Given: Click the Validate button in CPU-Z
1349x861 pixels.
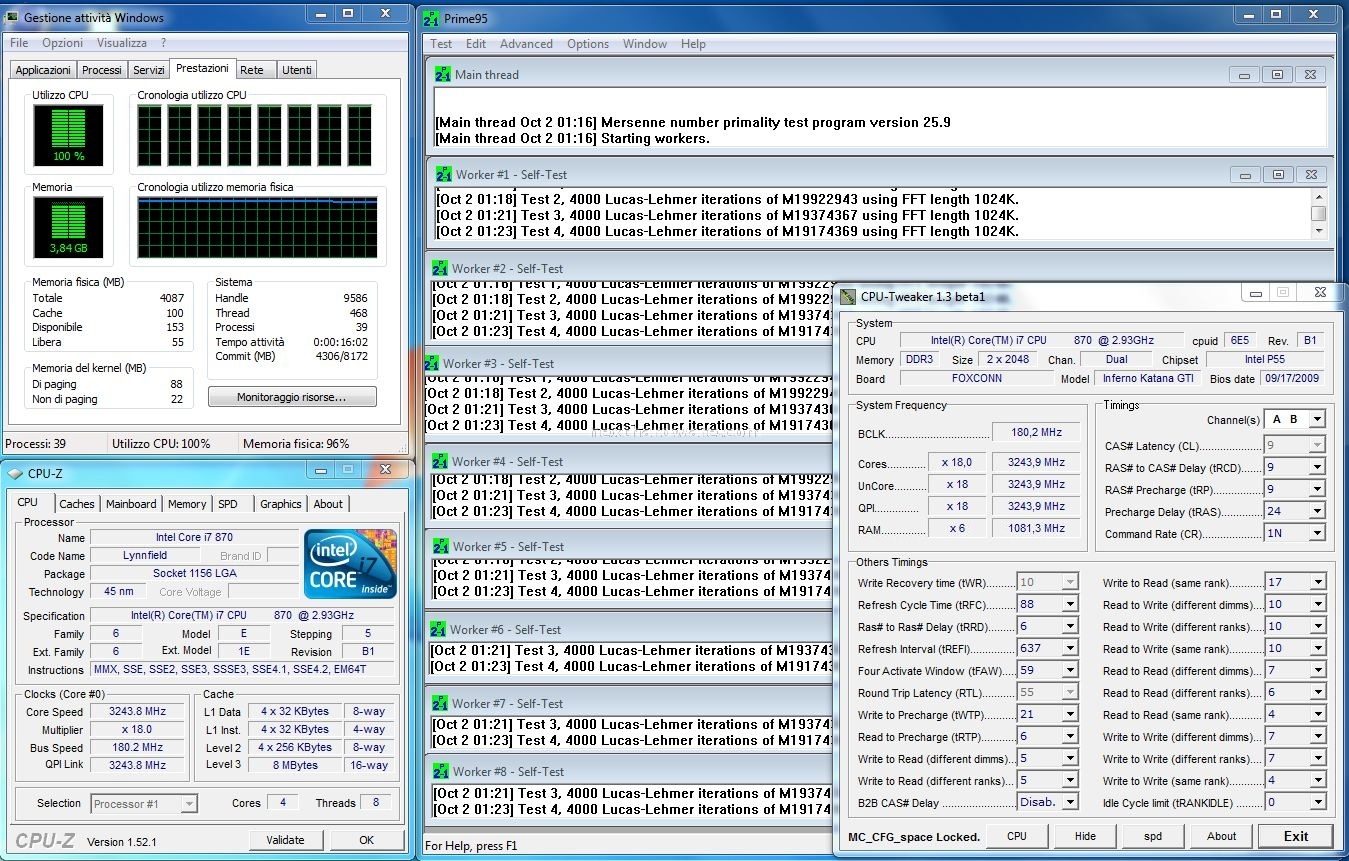Looking at the screenshot, I should [286, 840].
